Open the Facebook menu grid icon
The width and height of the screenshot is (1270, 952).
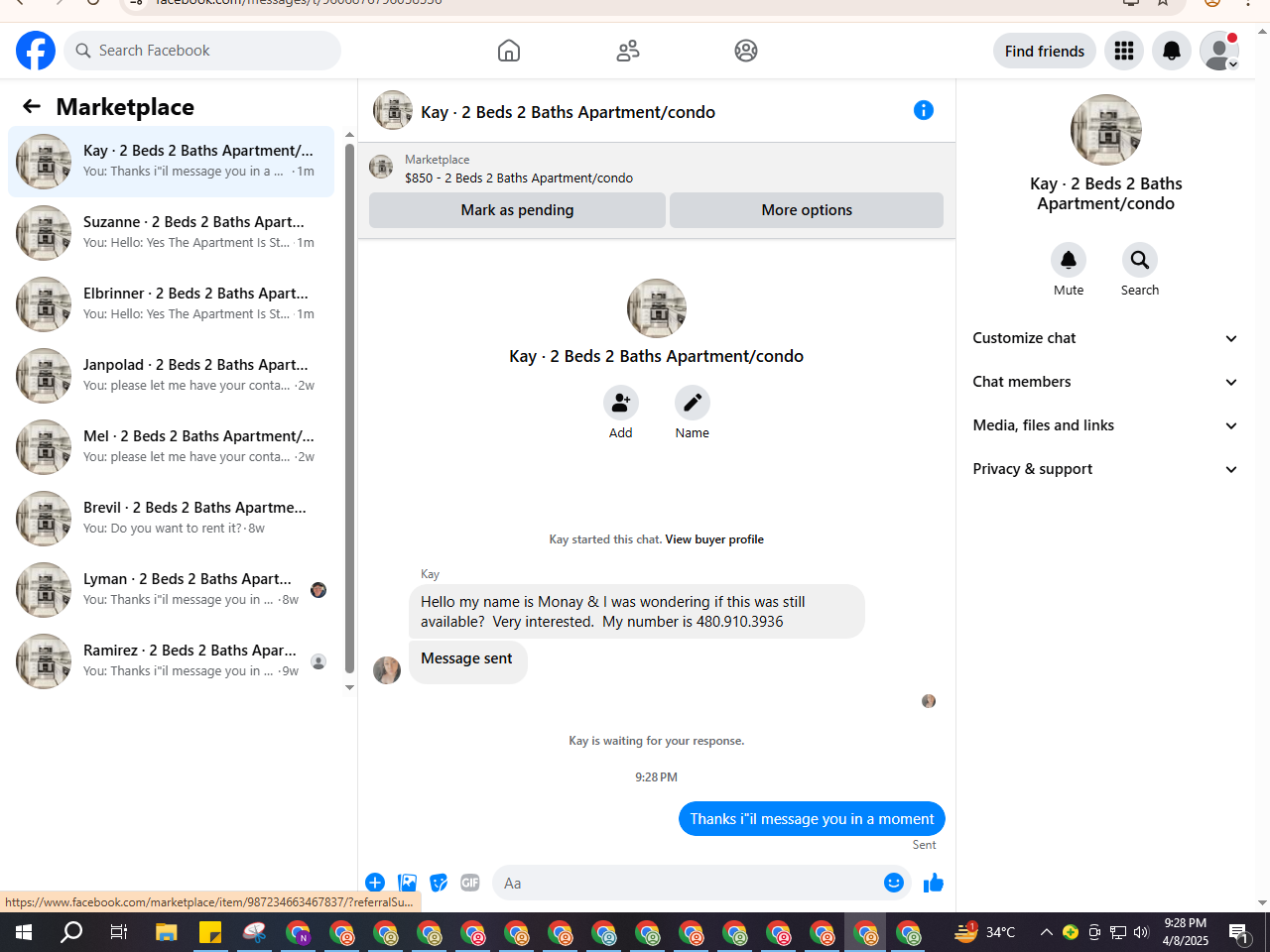click(1124, 51)
